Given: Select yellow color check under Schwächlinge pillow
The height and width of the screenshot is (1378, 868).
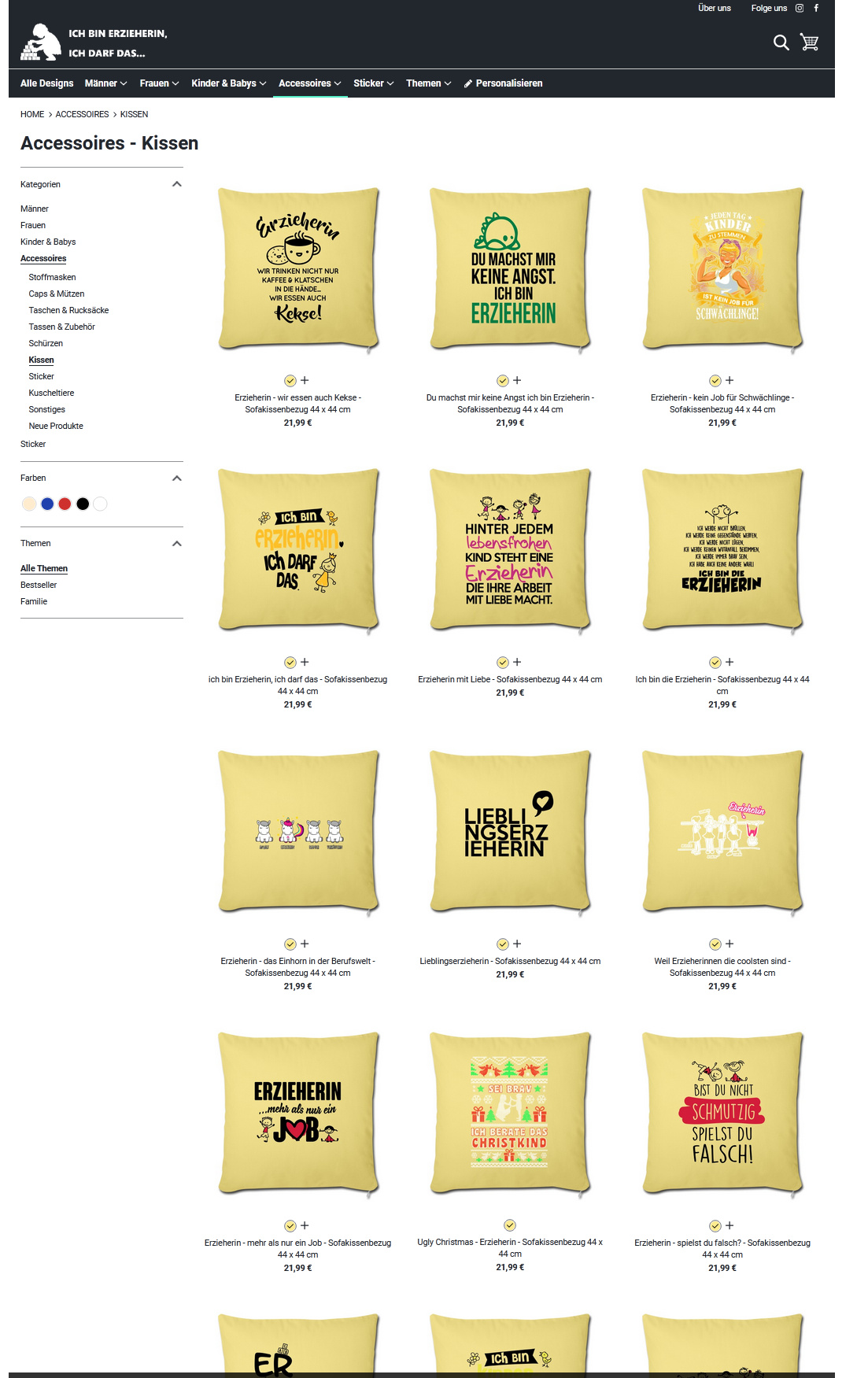Looking at the screenshot, I should (715, 381).
